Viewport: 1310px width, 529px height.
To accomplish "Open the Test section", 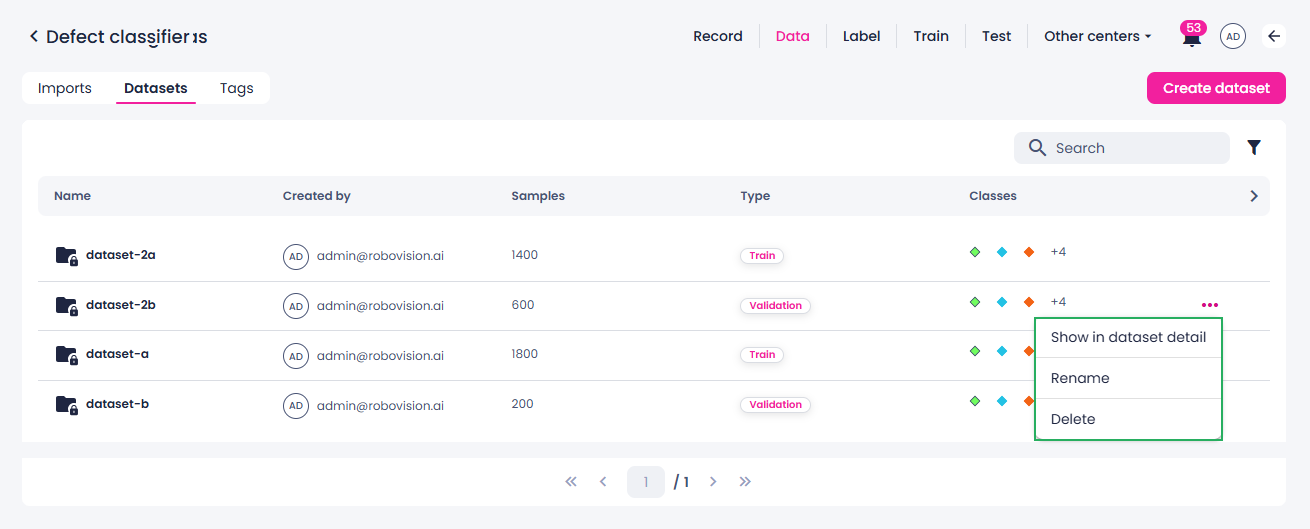I will [x=996, y=36].
